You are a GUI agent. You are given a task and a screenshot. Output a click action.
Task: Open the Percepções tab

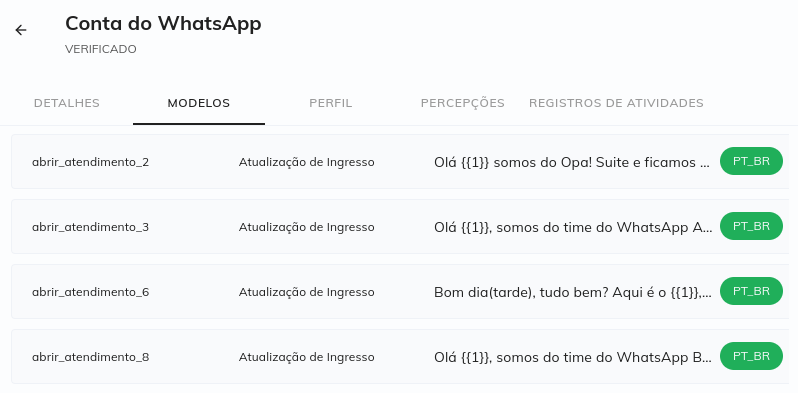point(463,103)
